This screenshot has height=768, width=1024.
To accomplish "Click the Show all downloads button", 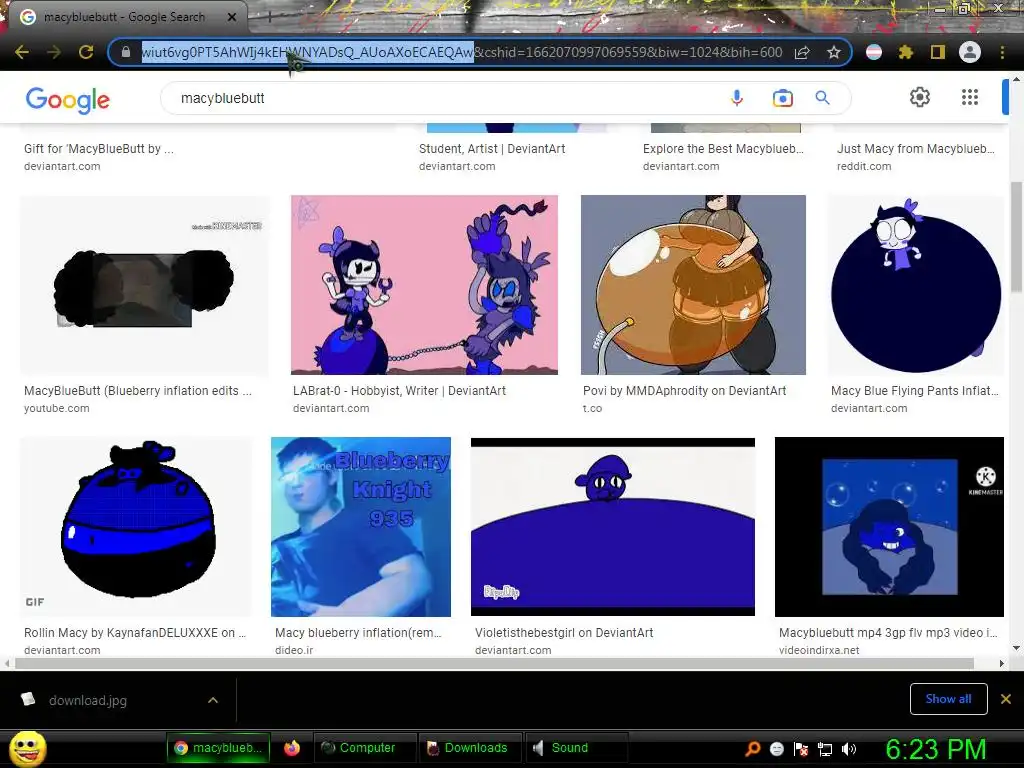I will (x=948, y=699).
